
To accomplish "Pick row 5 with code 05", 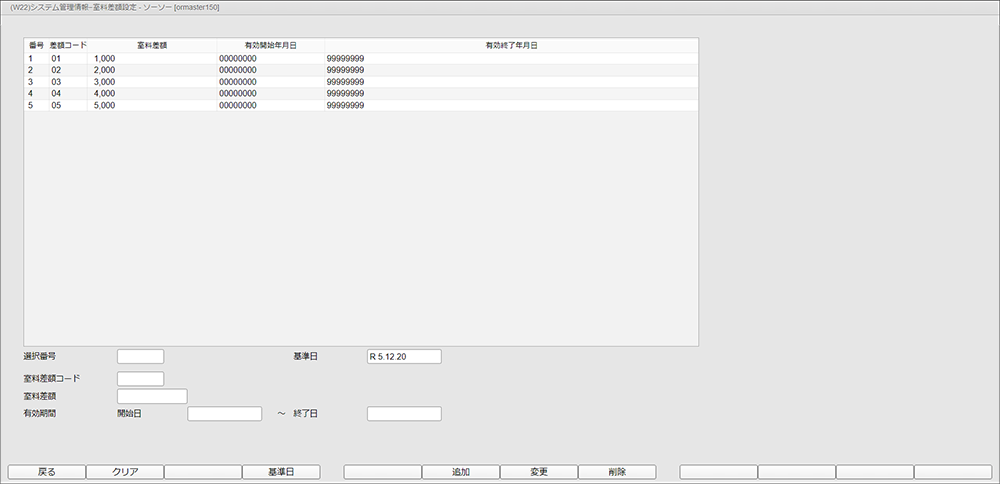I will (57, 105).
